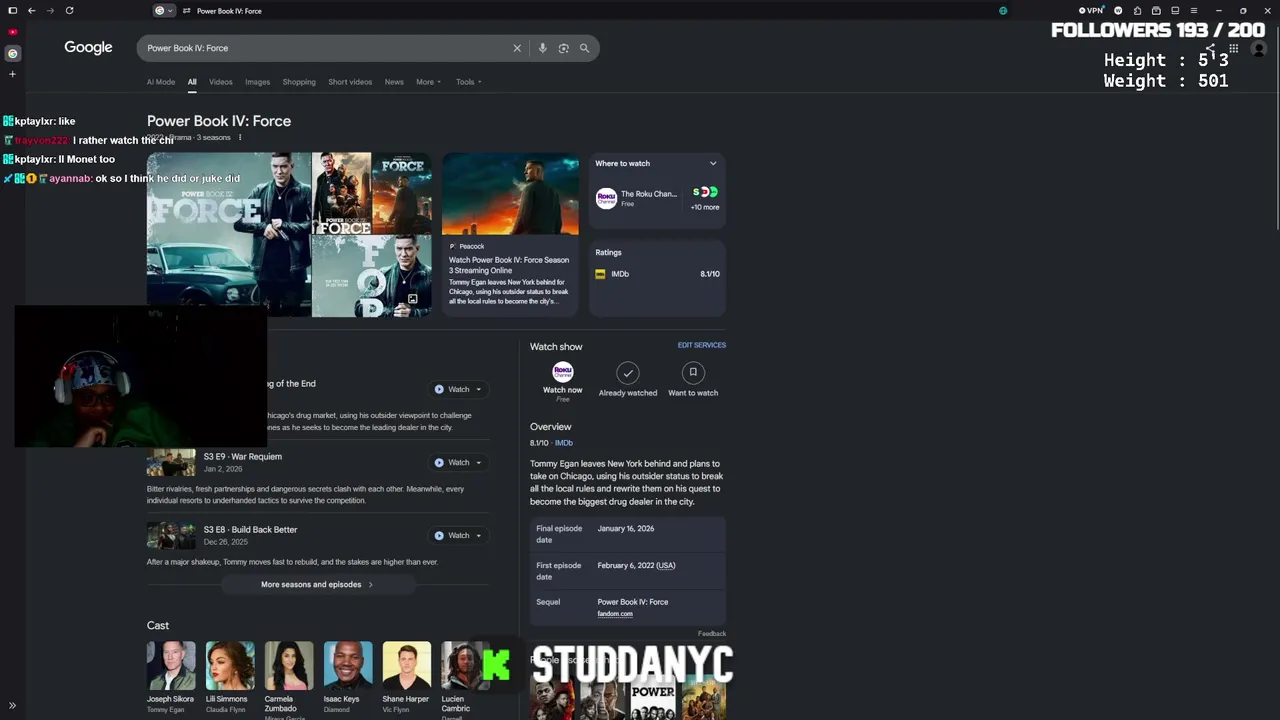Open the Google account profile avatar
1280x720 pixels.
pyautogui.click(x=1259, y=48)
